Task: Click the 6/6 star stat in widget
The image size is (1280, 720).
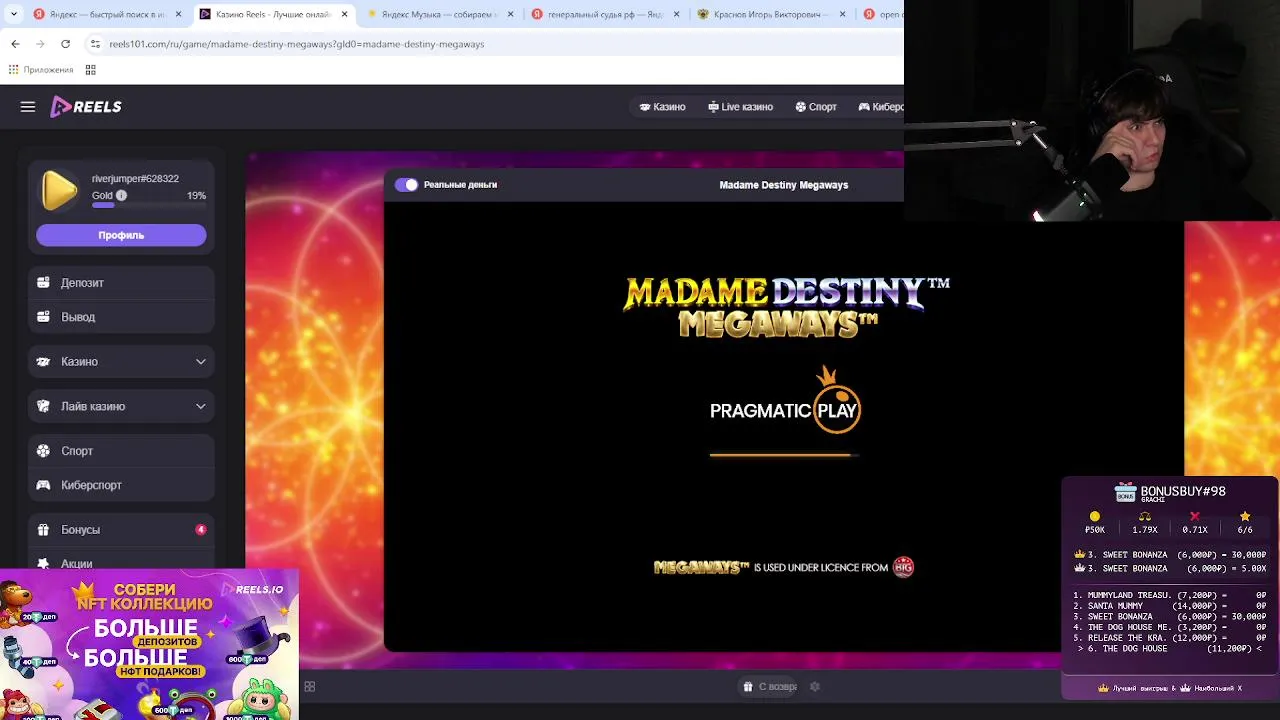Action: (x=1245, y=523)
